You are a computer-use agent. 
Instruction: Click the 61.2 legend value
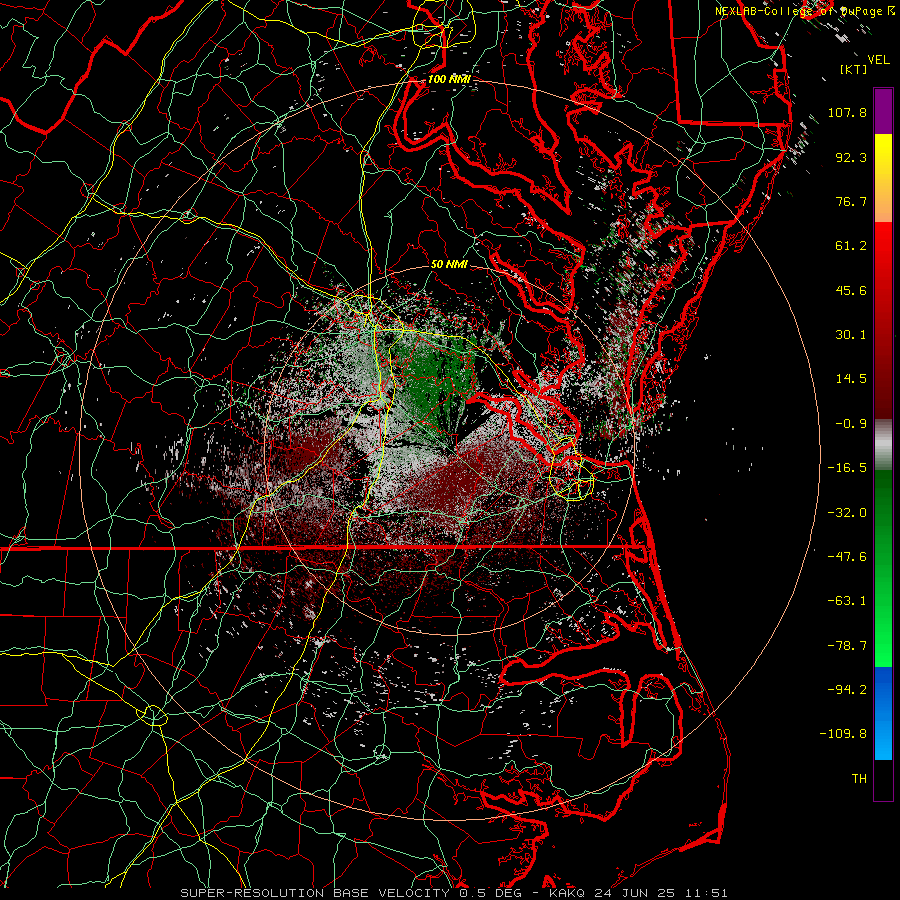click(x=851, y=246)
